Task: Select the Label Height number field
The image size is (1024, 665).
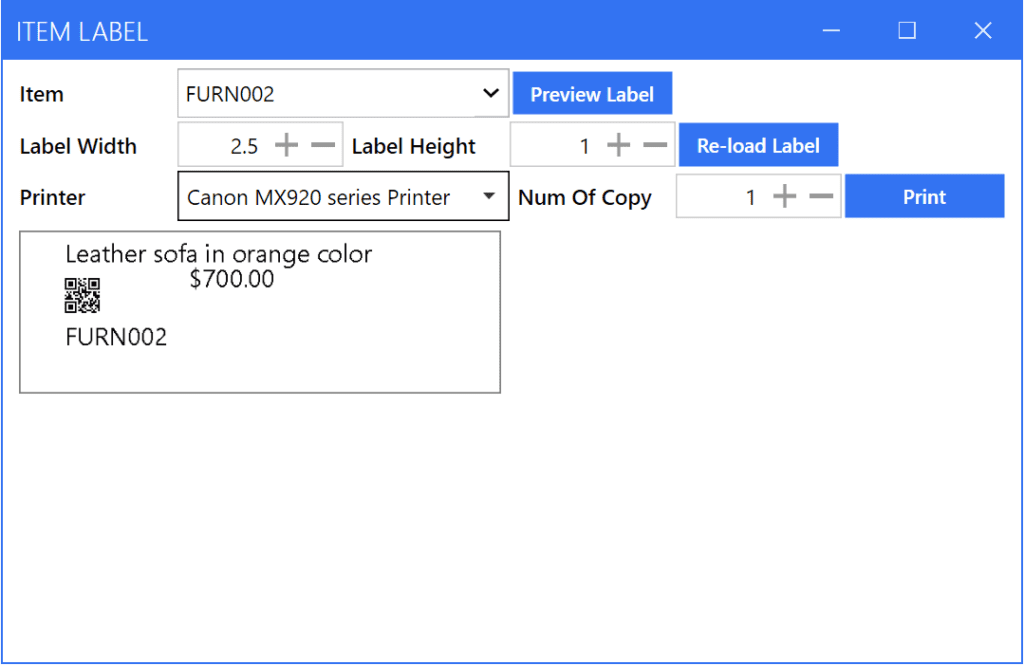Action: click(554, 146)
